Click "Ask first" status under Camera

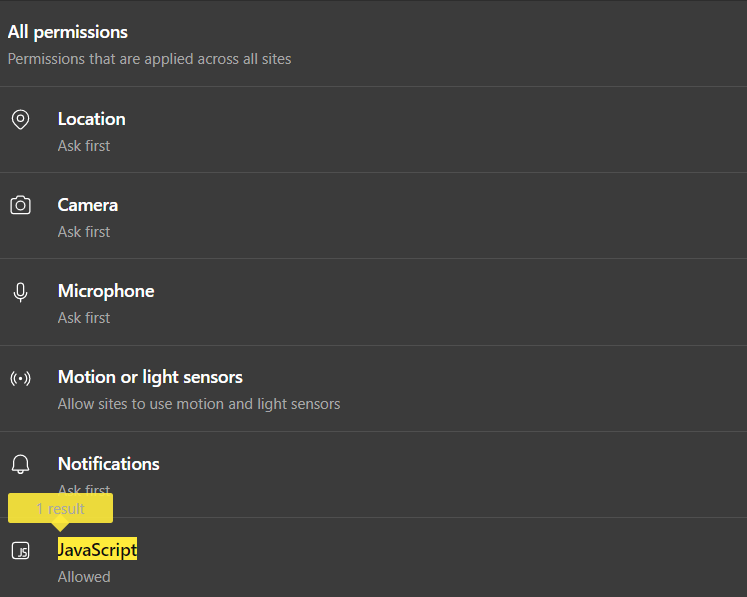[84, 232]
